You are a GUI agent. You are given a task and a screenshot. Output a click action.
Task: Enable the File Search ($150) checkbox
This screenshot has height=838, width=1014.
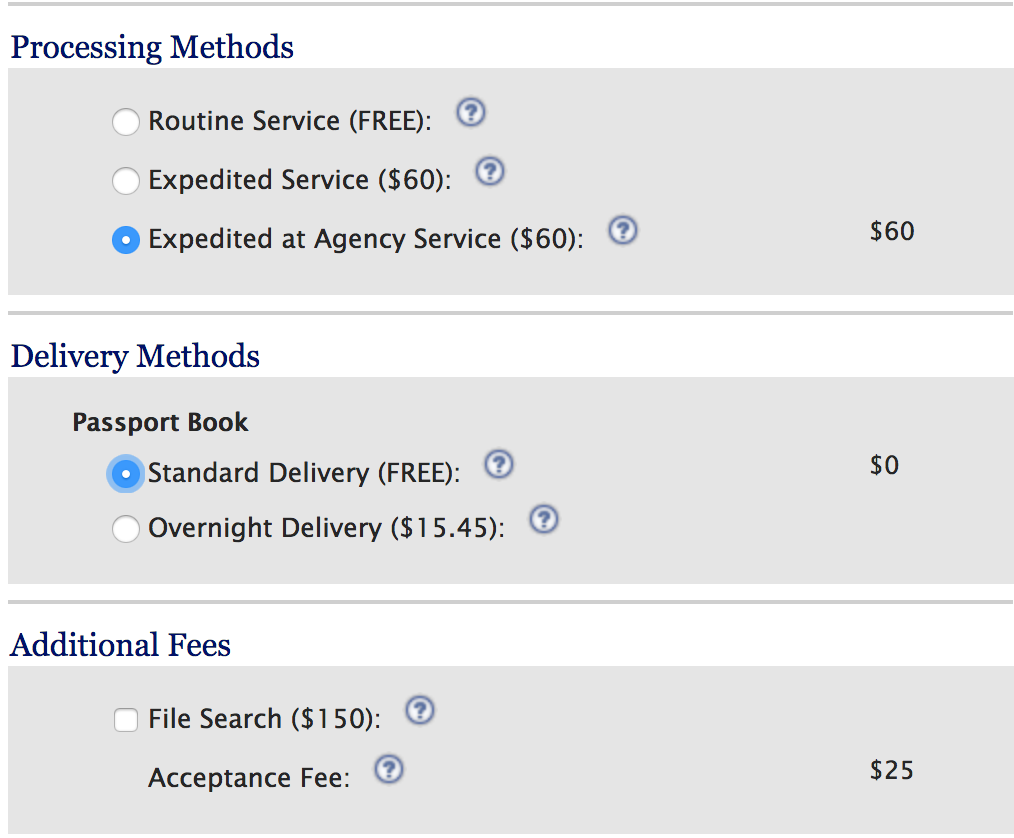(x=125, y=720)
